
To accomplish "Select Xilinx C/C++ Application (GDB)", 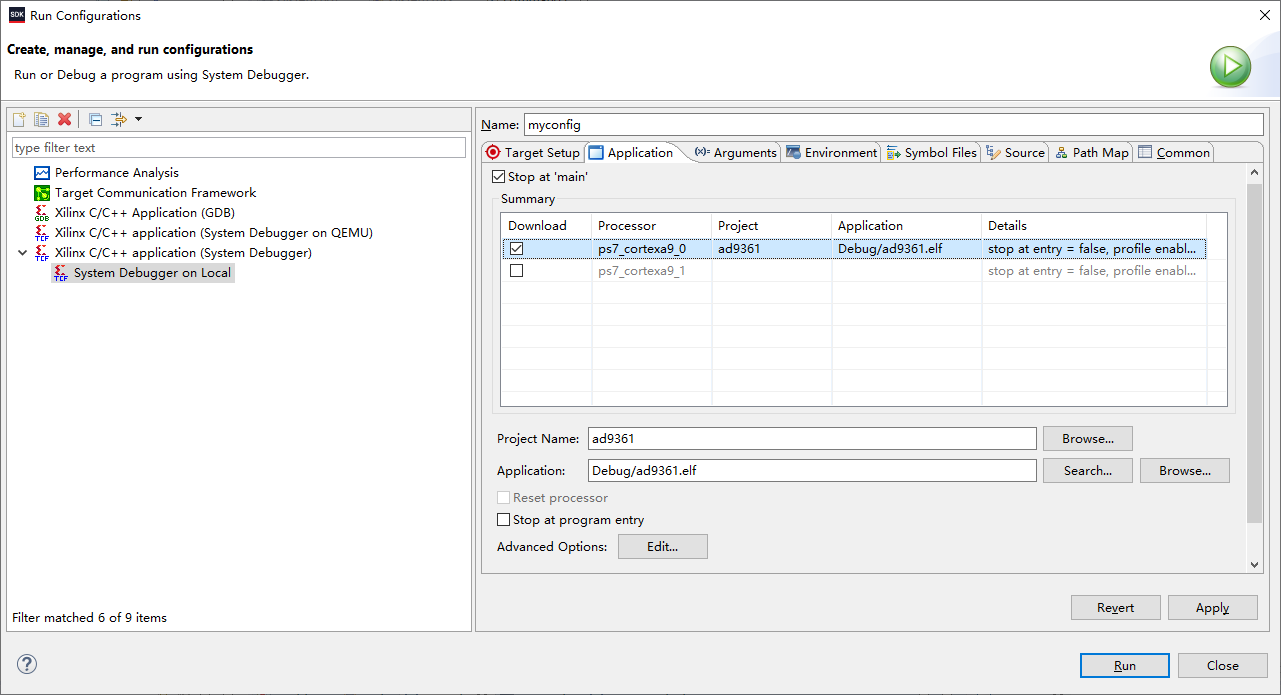I will point(145,213).
